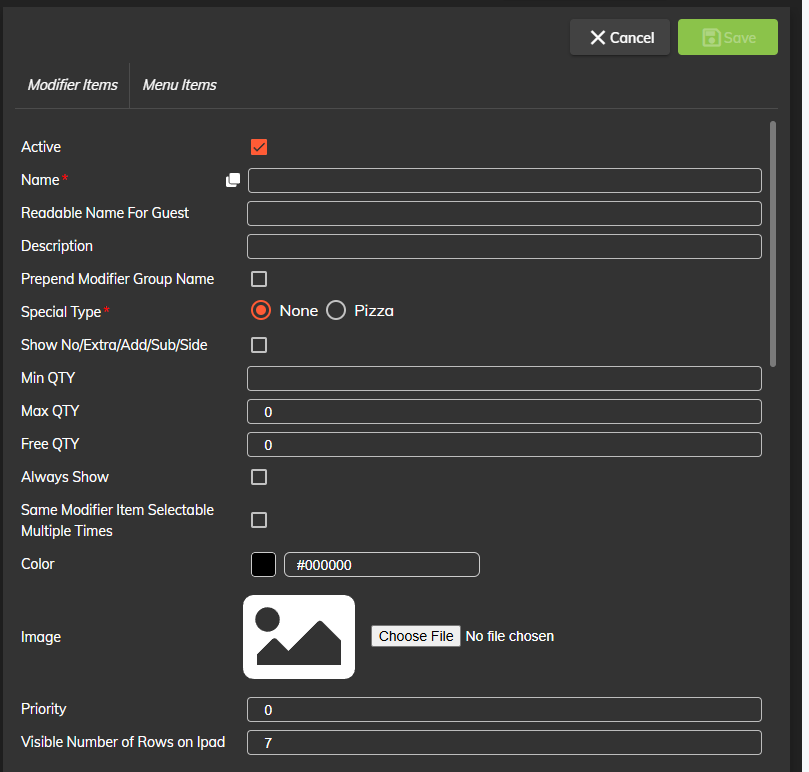Screen dimensions: 809x772
Task: Enable Same Modifier Item Selectable Multiple Times
Action: [x=259, y=520]
